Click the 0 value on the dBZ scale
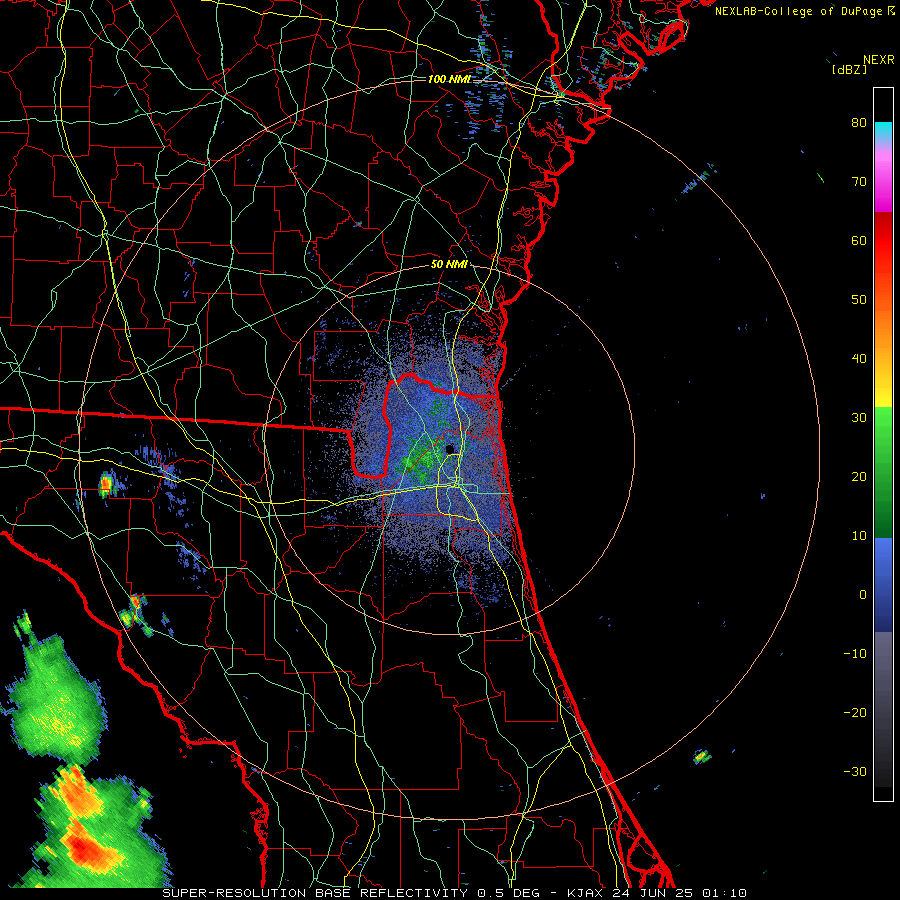 click(863, 595)
